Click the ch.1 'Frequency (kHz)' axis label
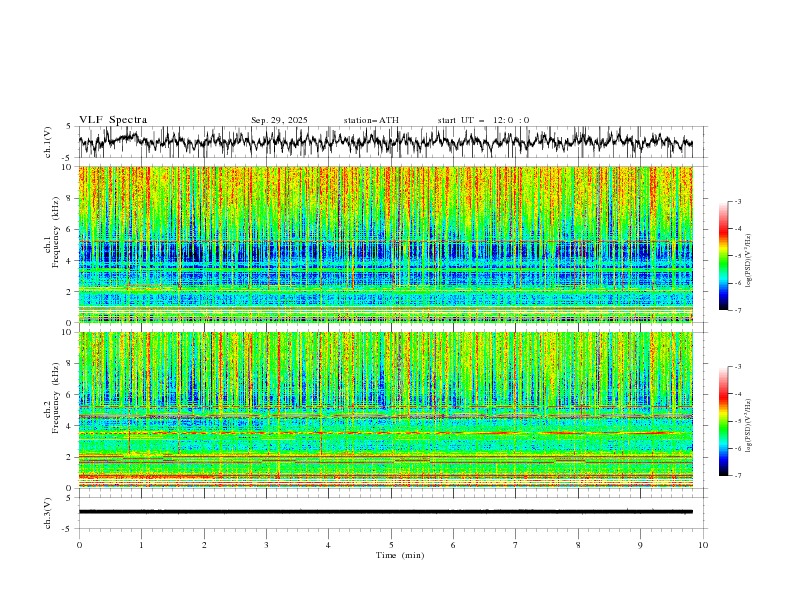 pos(56,233)
